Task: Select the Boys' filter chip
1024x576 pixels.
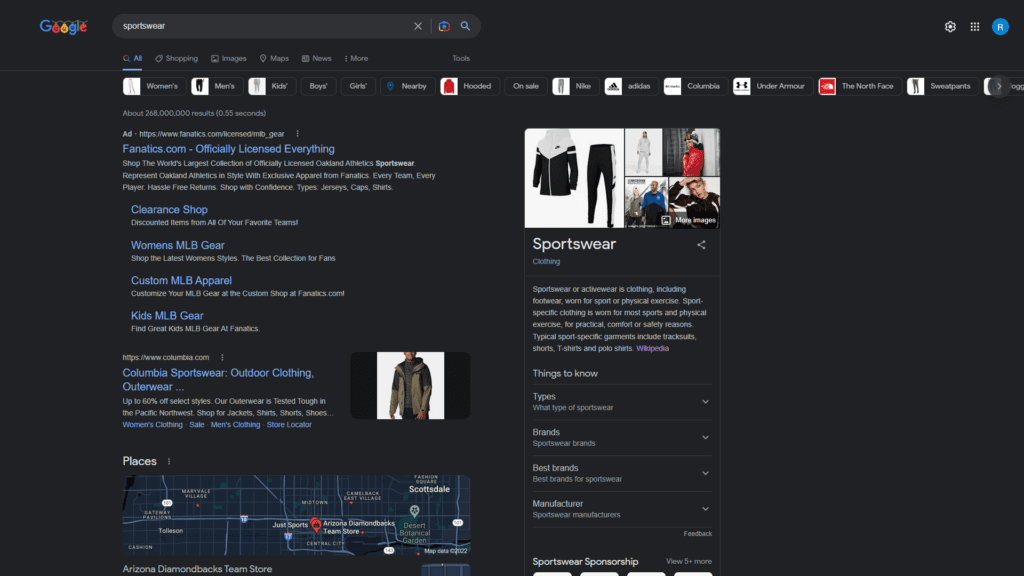Action: tap(318, 86)
